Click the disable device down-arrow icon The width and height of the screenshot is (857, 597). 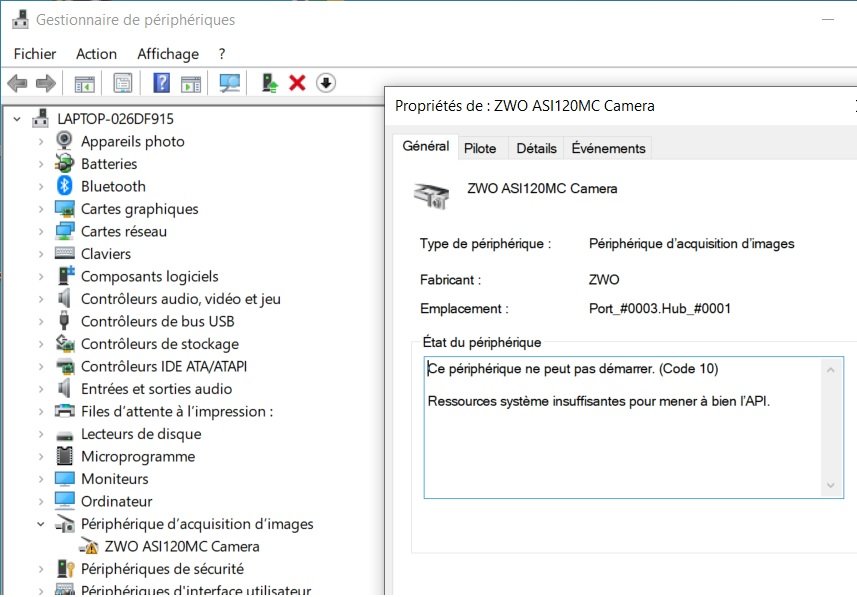coord(326,83)
